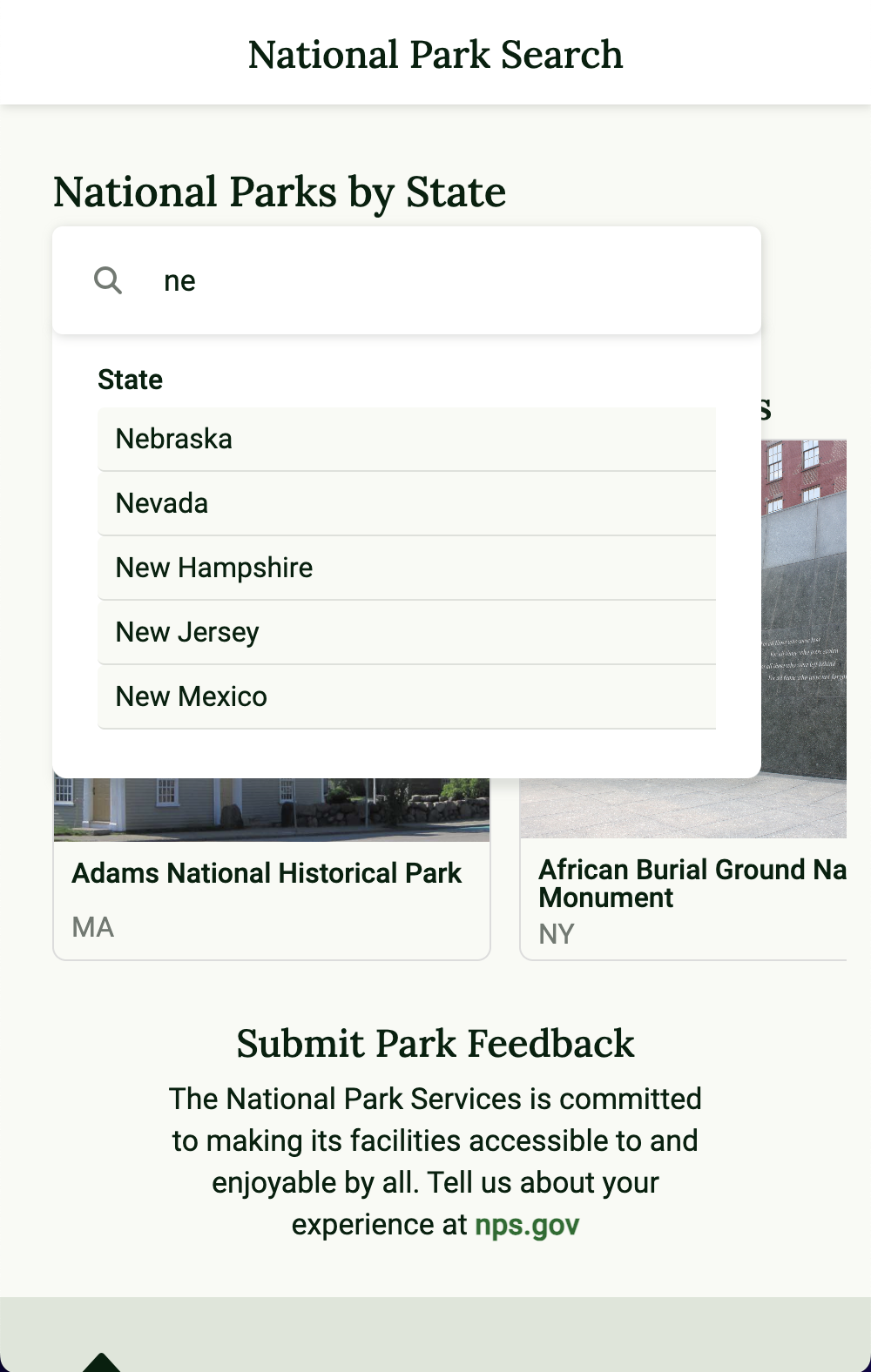Click the Adams park house photo
871x1372 pixels.
click(270, 810)
